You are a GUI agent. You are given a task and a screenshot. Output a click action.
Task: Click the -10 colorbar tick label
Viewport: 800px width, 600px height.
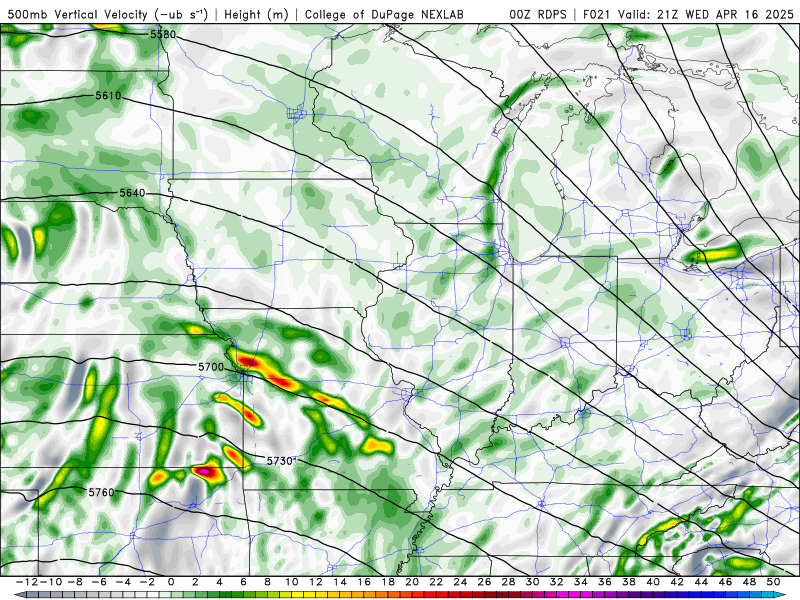click(51, 582)
